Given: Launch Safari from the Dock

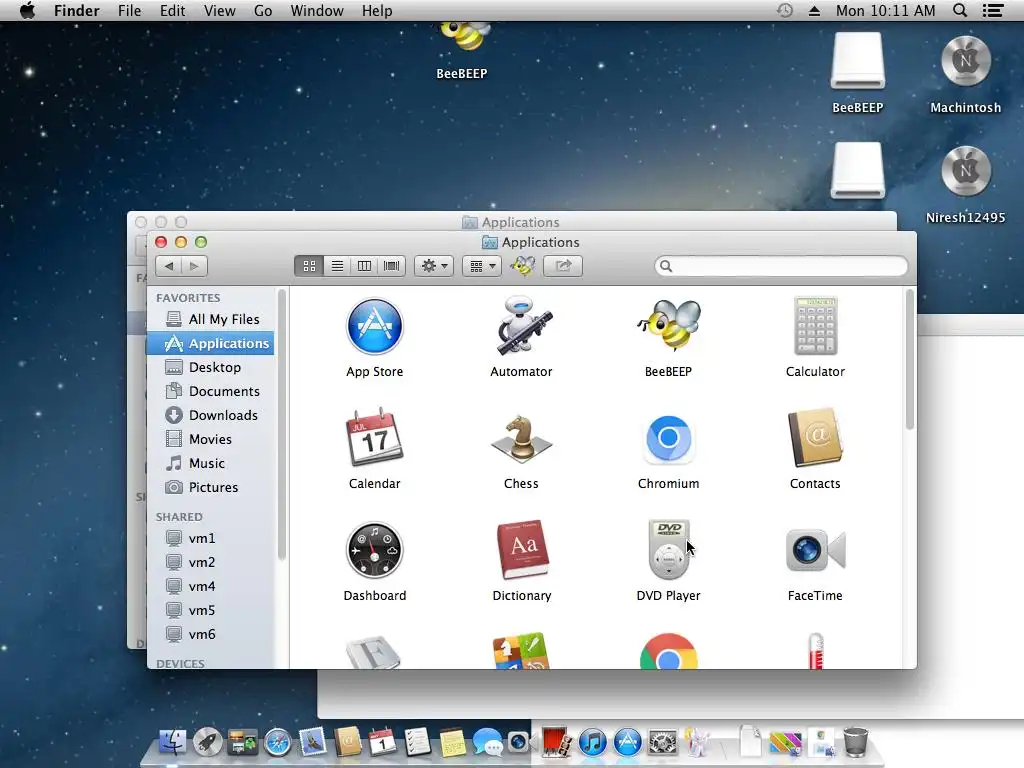Looking at the screenshot, I should 278,743.
